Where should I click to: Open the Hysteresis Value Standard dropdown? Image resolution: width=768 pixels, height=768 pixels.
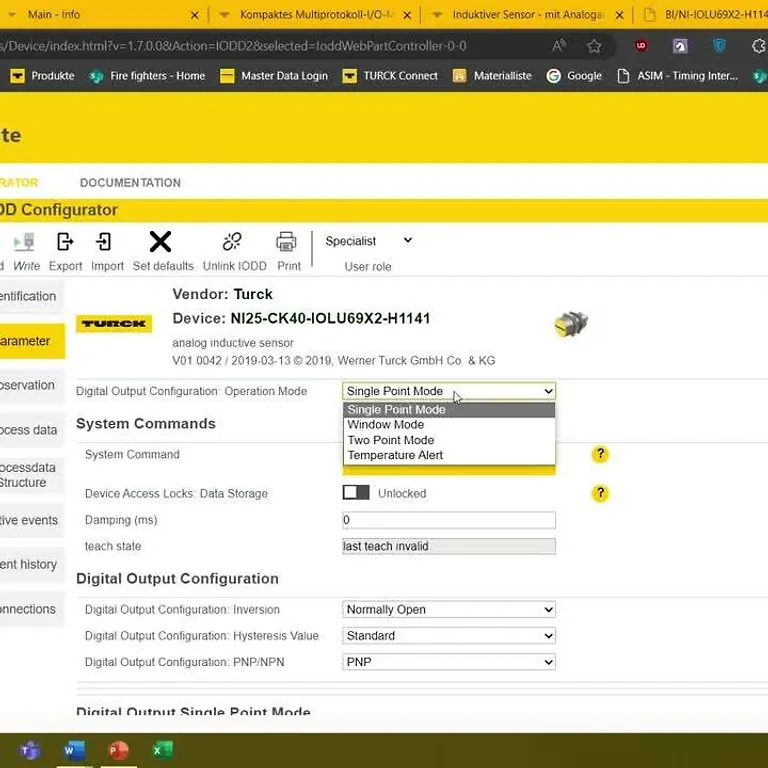[449, 636]
